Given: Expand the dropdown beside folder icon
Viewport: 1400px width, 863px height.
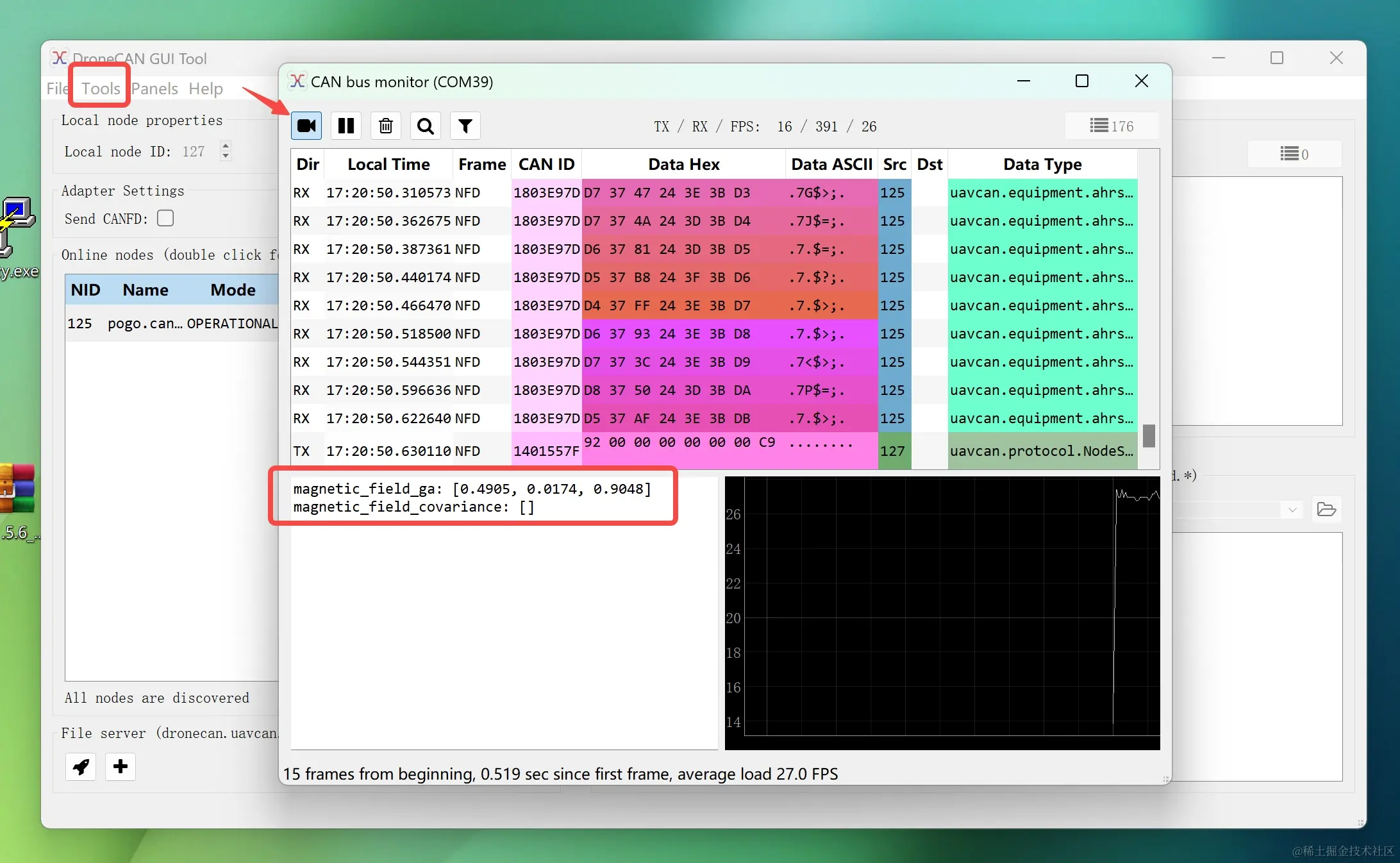Looking at the screenshot, I should click(1292, 510).
